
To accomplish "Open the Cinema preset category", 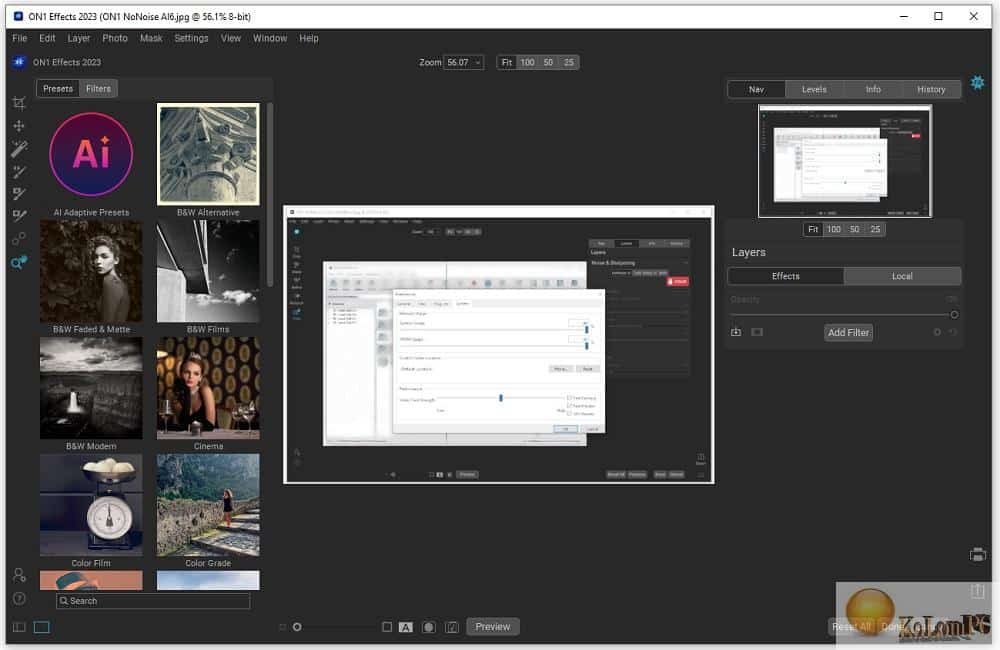I will [208, 394].
